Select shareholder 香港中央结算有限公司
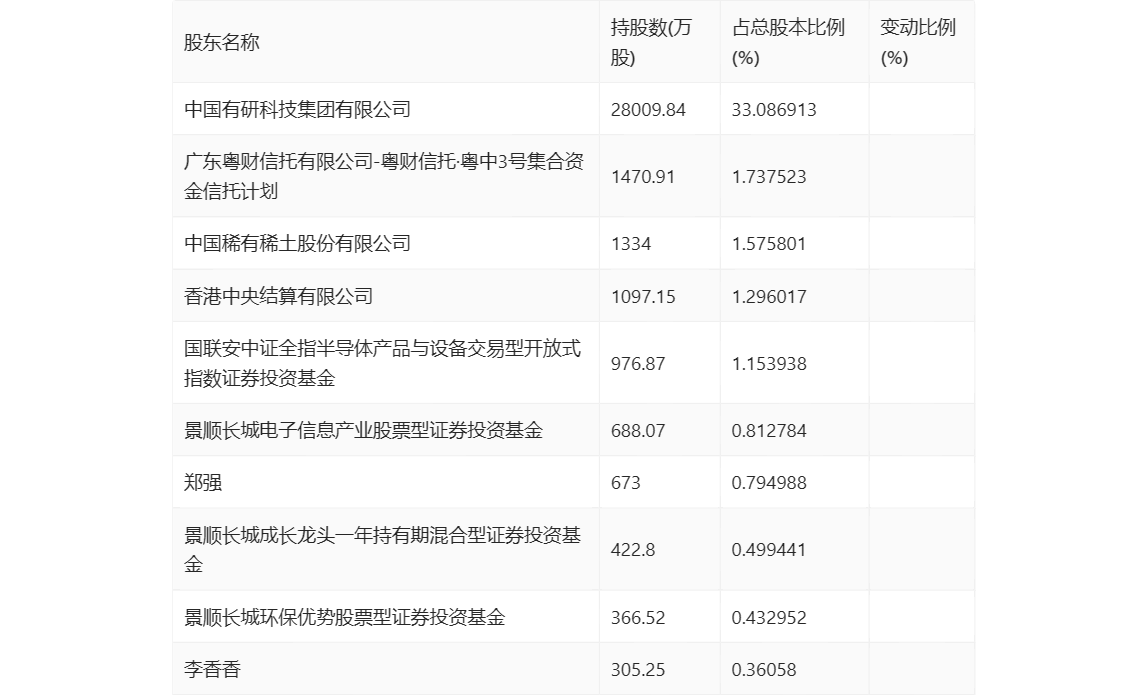This screenshot has height=695, width=1148. pyautogui.click(x=278, y=296)
